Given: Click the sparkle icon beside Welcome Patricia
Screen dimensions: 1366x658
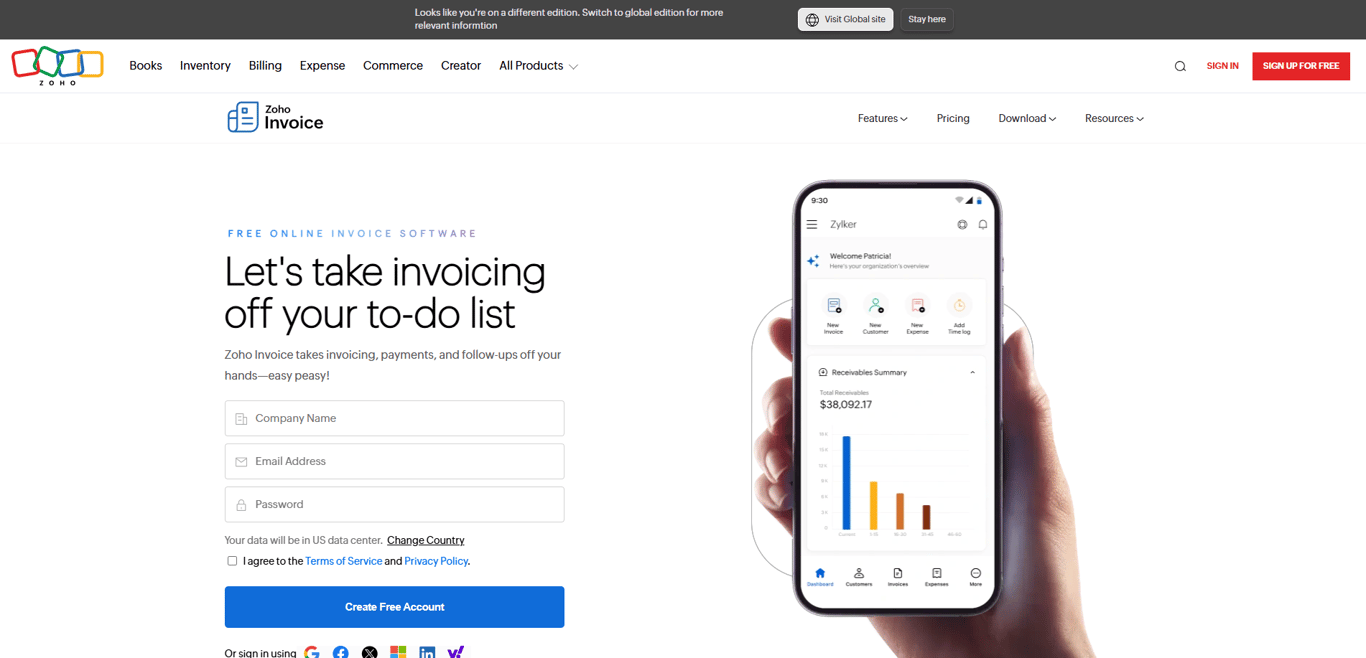Looking at the screenshot, I should coord(814,261).
